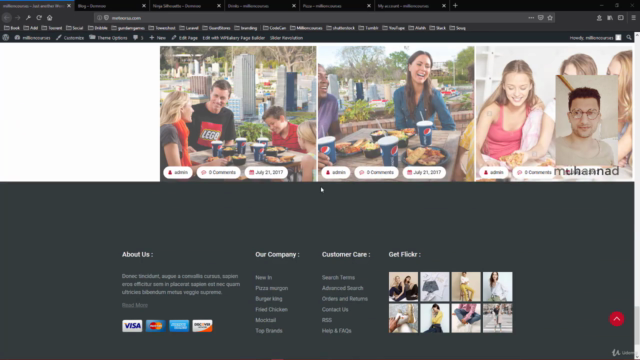Click the first Flickr thumbnail of two women
640x360 pixels.
pos(403,287)
